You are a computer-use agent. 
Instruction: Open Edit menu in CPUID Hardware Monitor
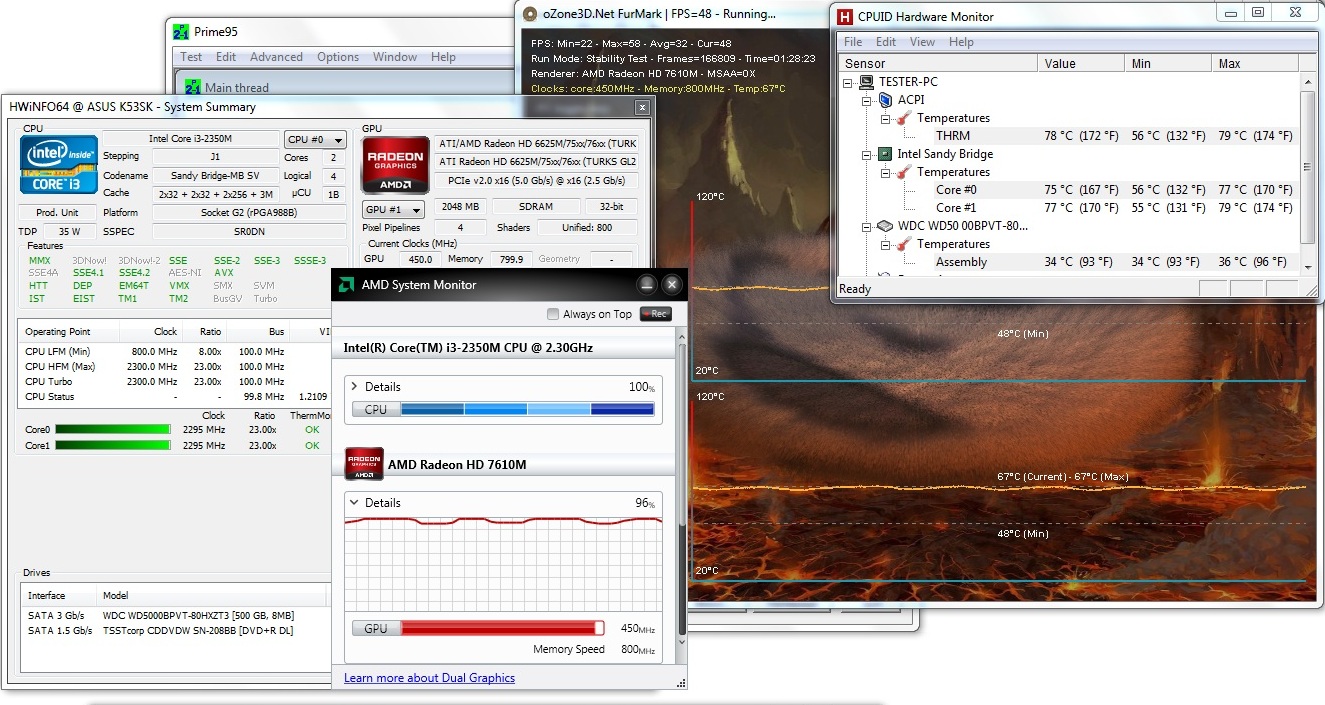coord(886,42)
